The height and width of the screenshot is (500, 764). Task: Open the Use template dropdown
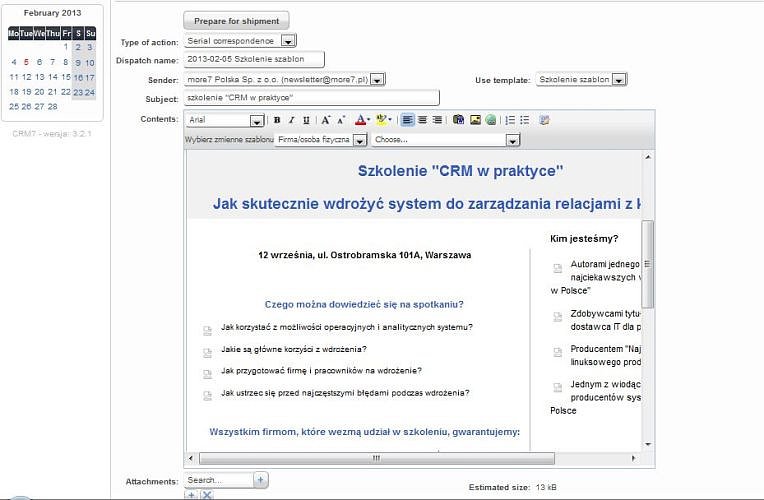(618, 79)
